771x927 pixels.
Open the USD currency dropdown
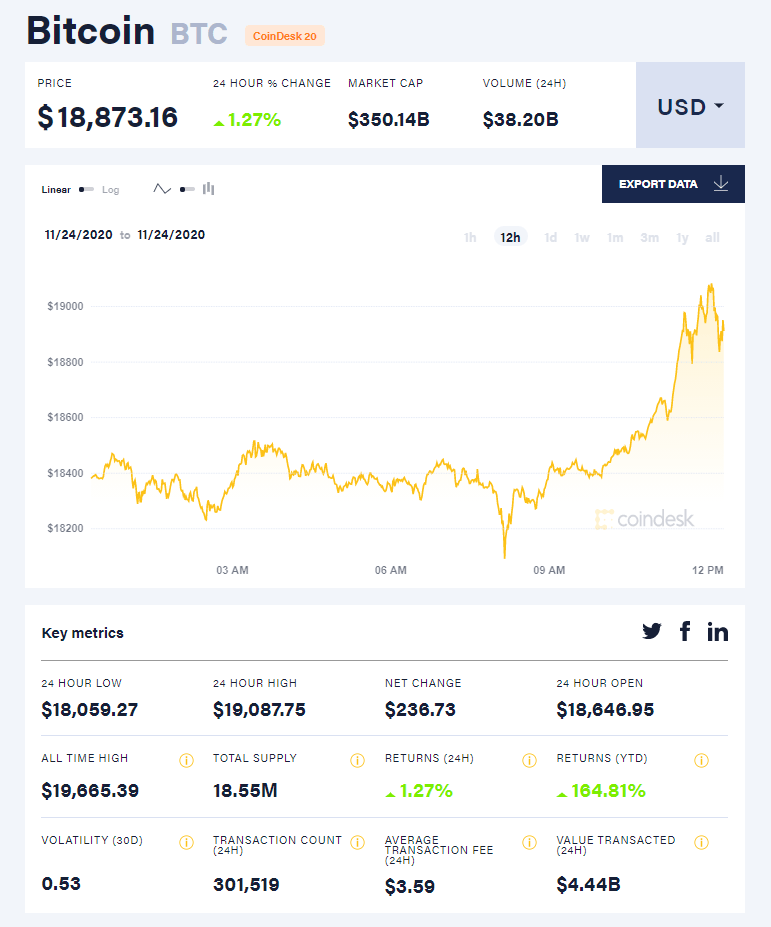click(690, 106)
